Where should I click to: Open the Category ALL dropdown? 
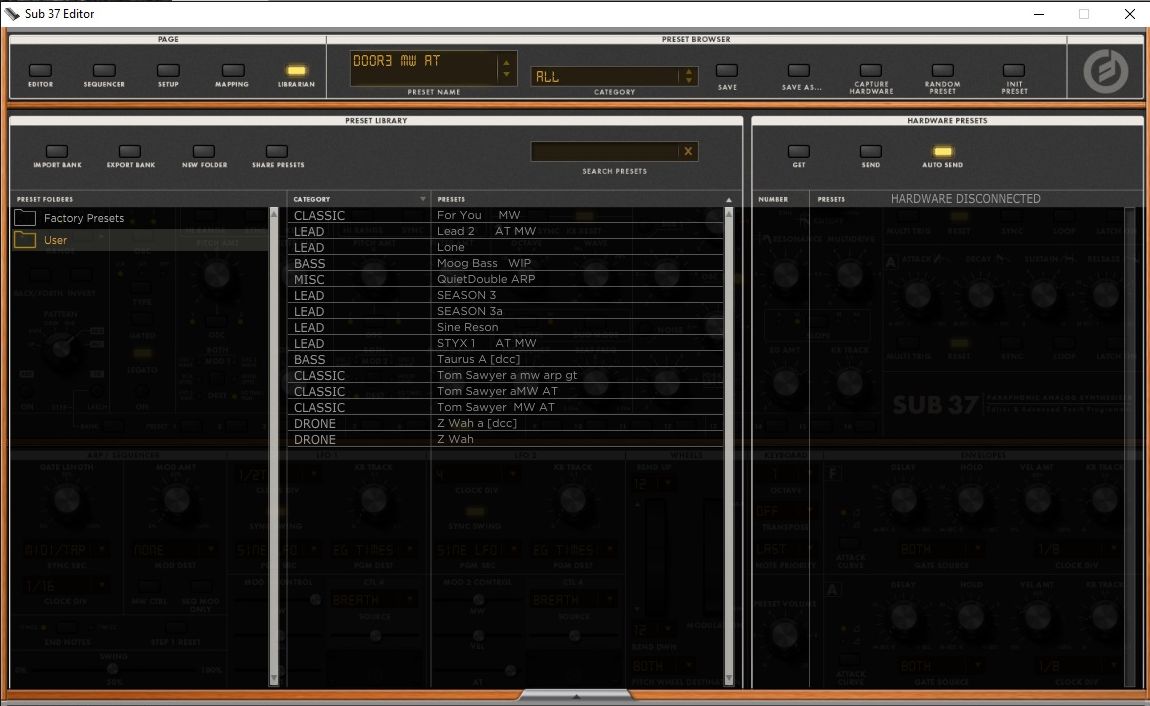point(614,76)
